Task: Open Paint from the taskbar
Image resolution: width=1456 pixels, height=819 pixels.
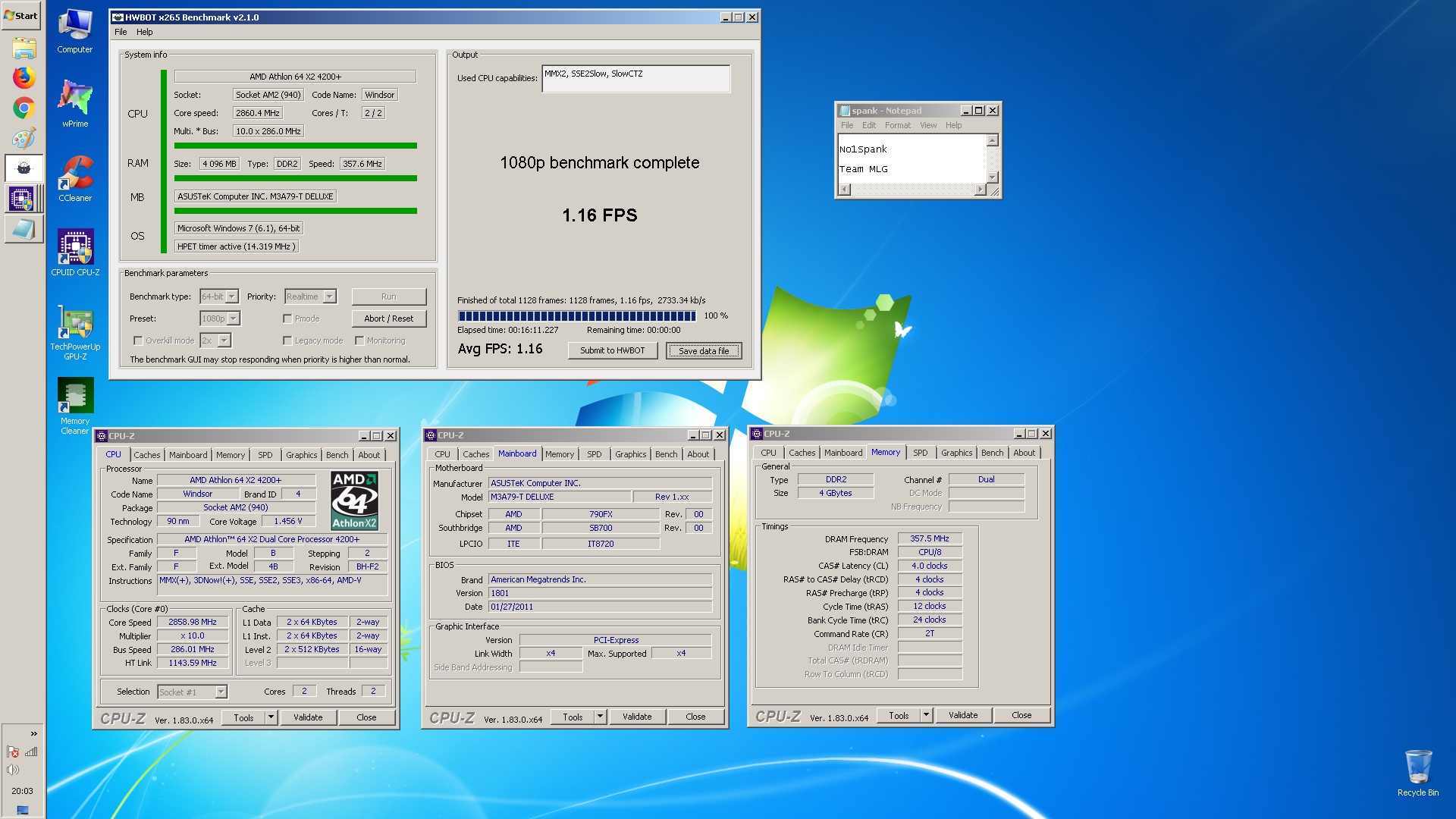Action: tap(24, 139)
